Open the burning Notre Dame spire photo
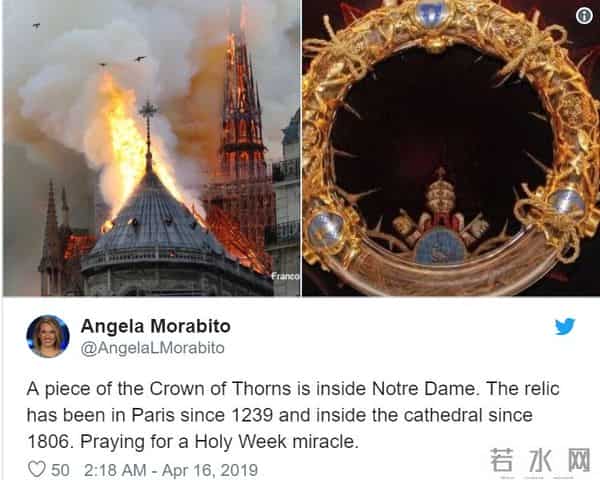The image size is (600, 480). point(152,148)
